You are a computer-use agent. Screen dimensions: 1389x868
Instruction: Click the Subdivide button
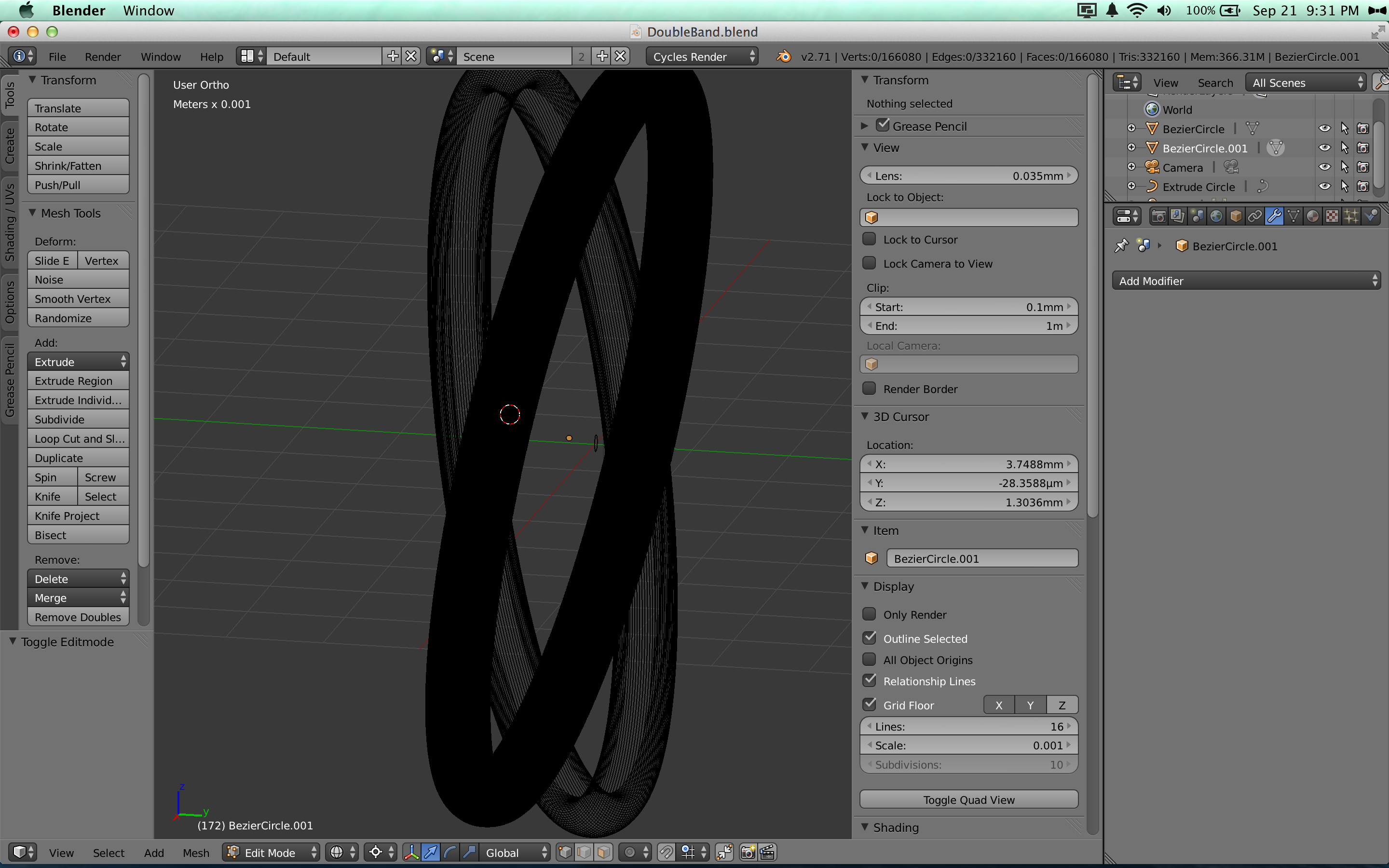[78, 419]
